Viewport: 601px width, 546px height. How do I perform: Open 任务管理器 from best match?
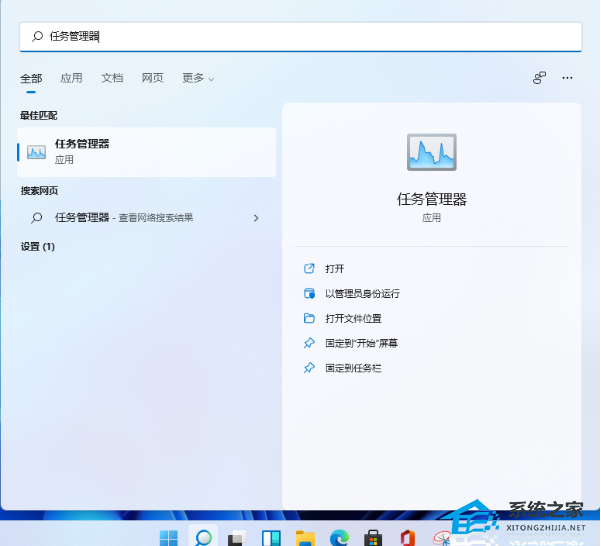(146, 152)
